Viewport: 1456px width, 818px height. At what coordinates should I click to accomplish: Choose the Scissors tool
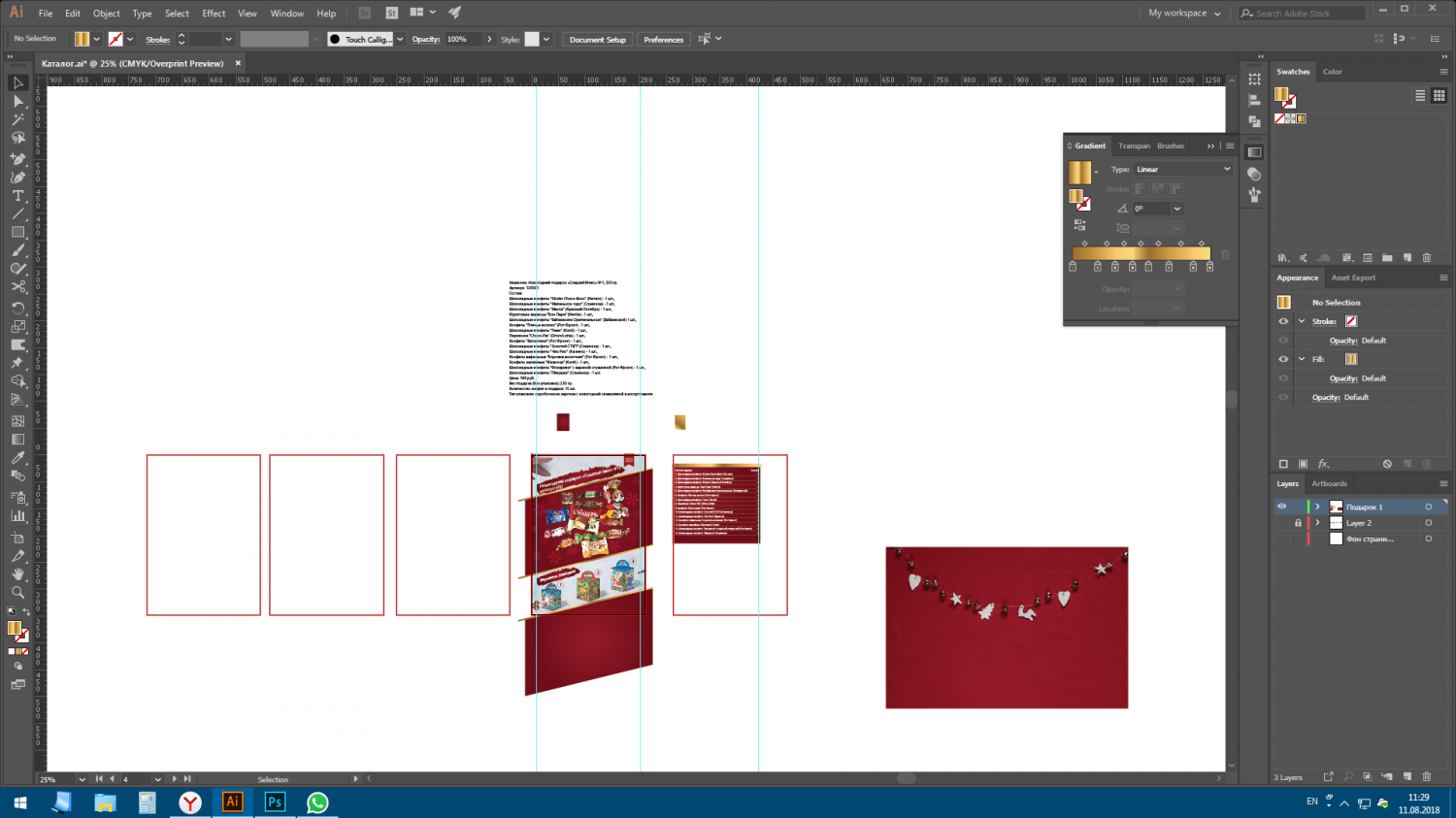[x=17, y=287]
